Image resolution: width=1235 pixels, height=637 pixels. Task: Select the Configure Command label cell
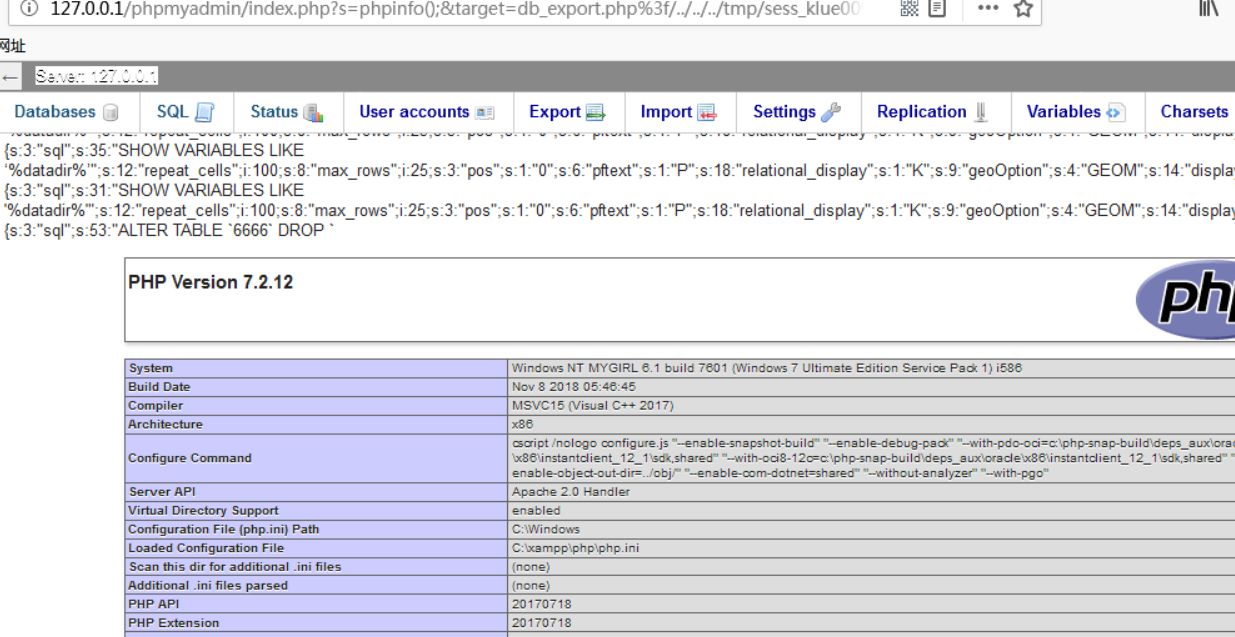tap(317, 458)
